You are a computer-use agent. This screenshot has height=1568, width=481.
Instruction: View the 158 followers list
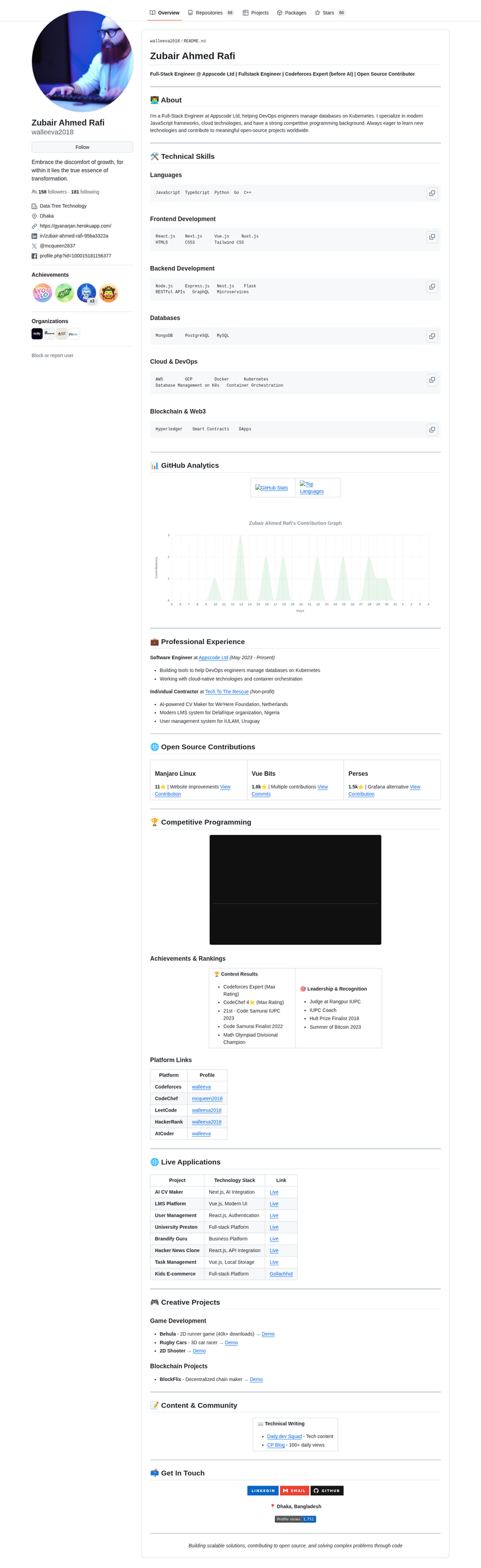click(52, 192)
